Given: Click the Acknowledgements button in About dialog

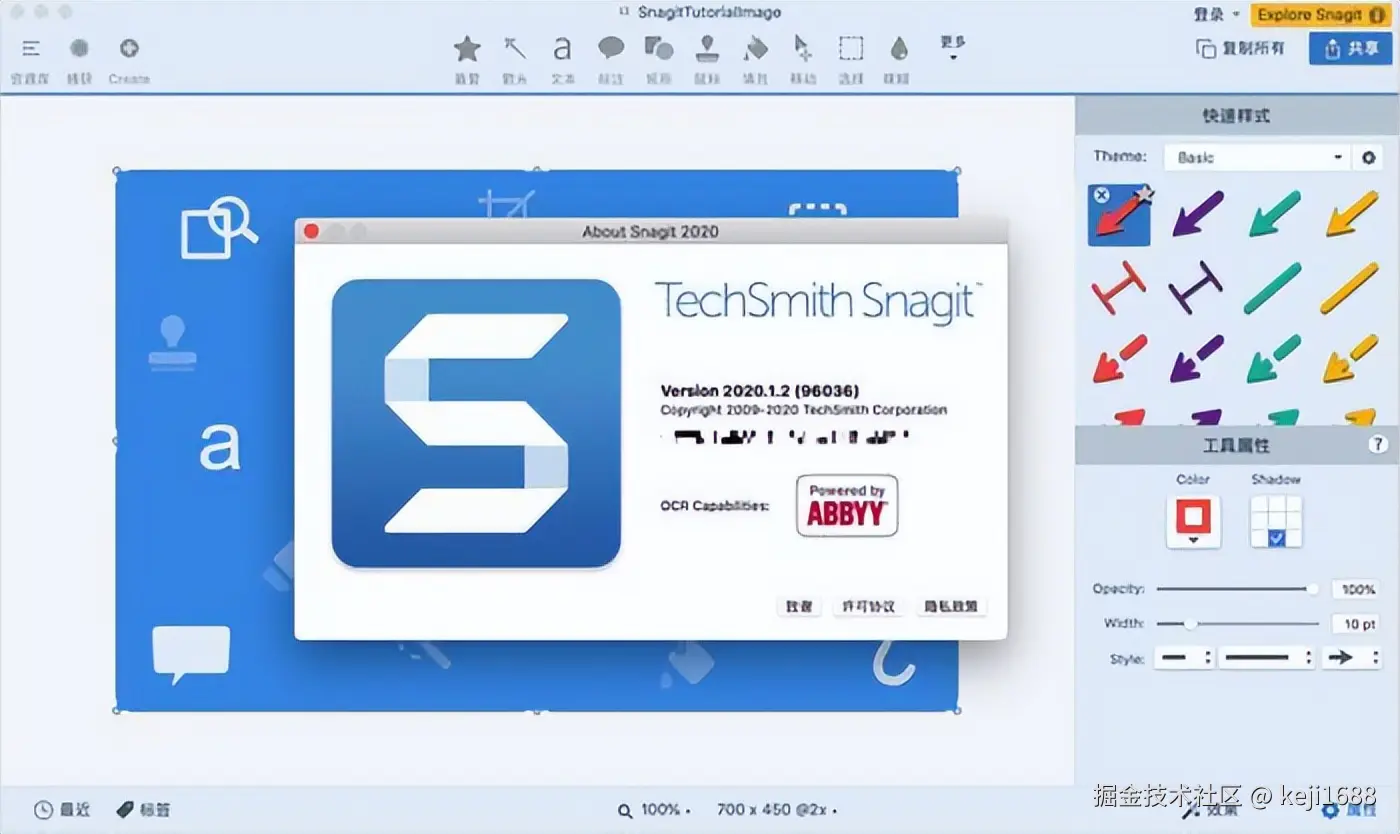Looking at the screenshot, I should pos(799,606).
